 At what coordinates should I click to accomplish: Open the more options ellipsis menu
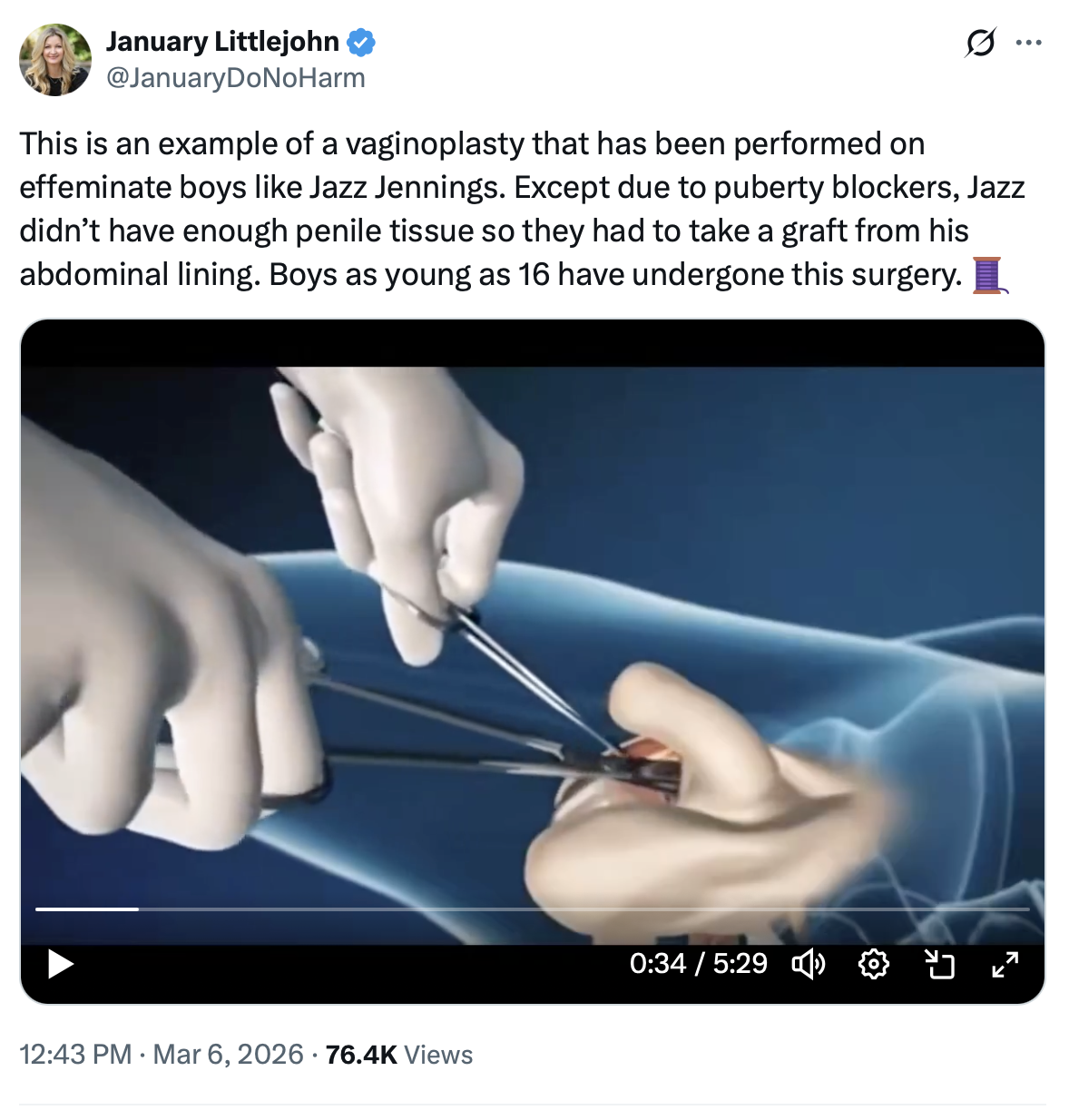1028,43
